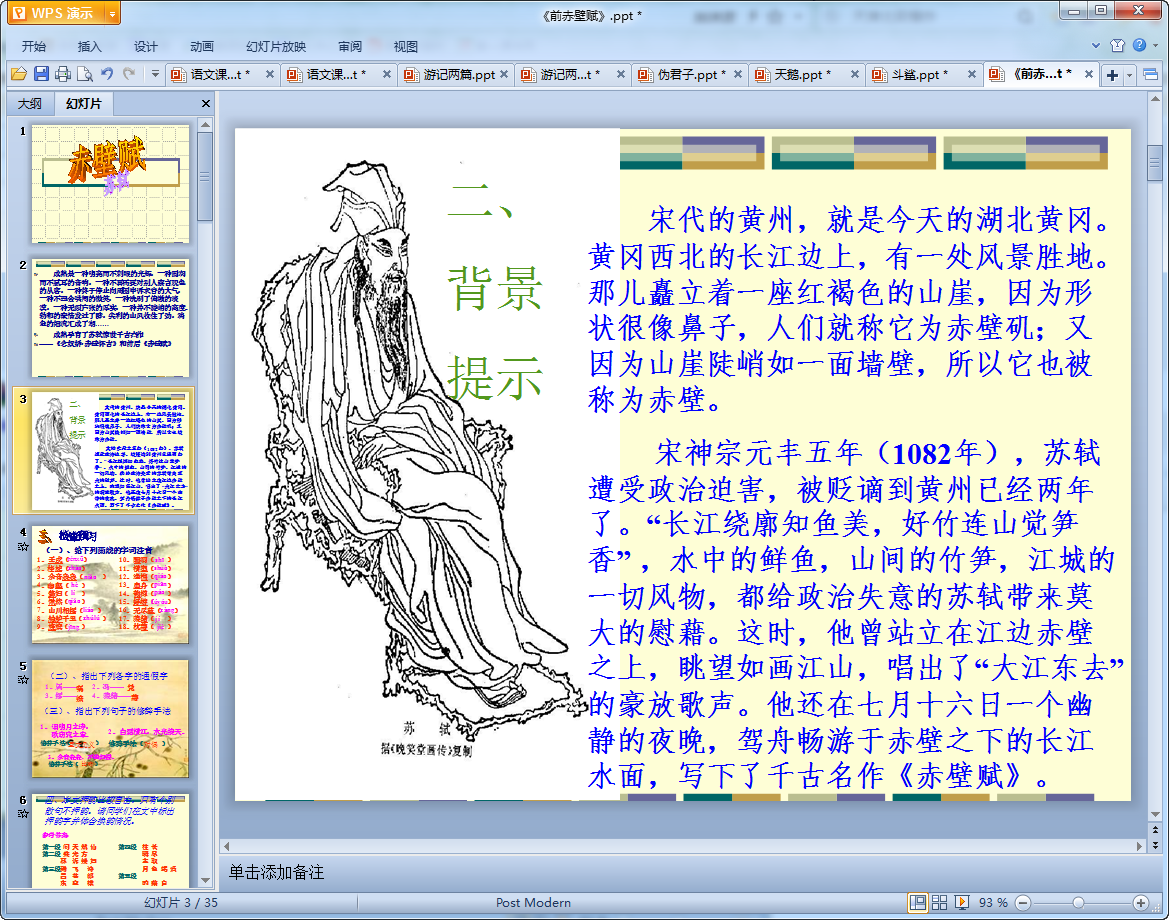The image size is (1169, 920).
Task: Click the Save floppy disk icon
Action: click(41, 74)
